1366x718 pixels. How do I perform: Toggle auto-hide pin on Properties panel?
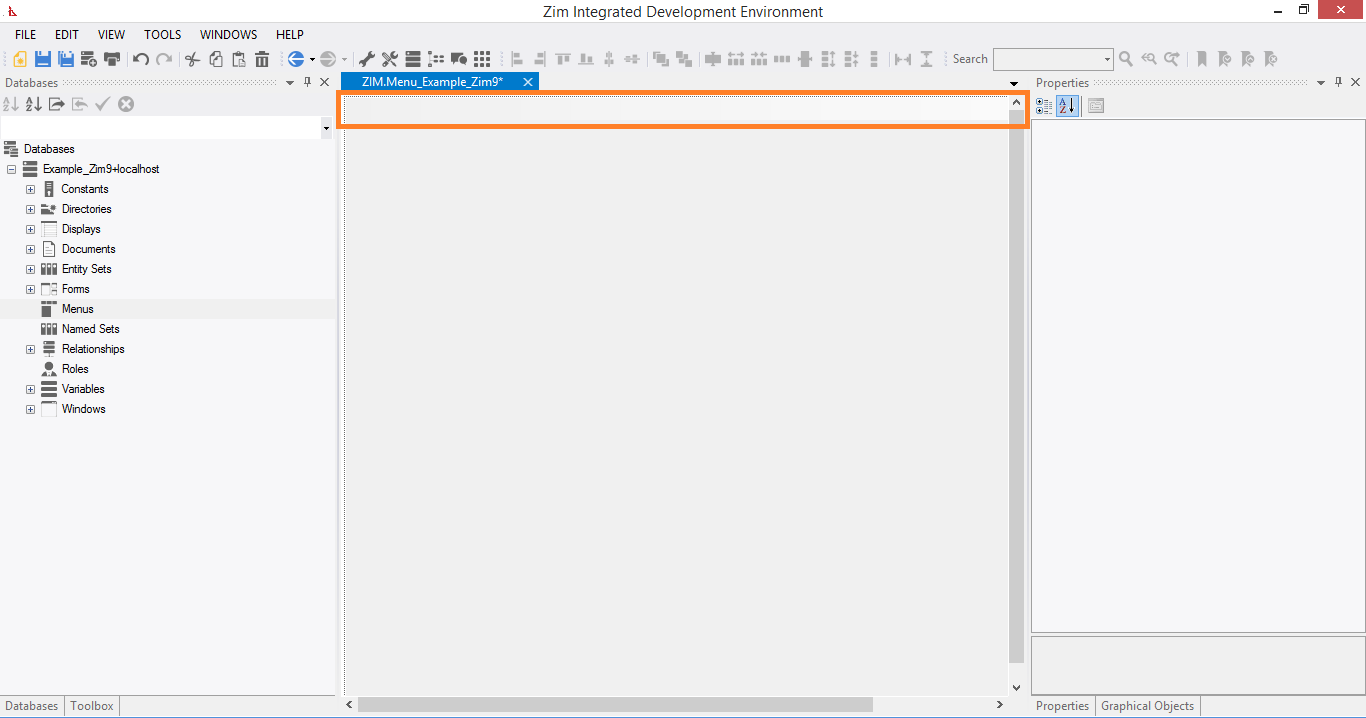tap(1338, 83)
